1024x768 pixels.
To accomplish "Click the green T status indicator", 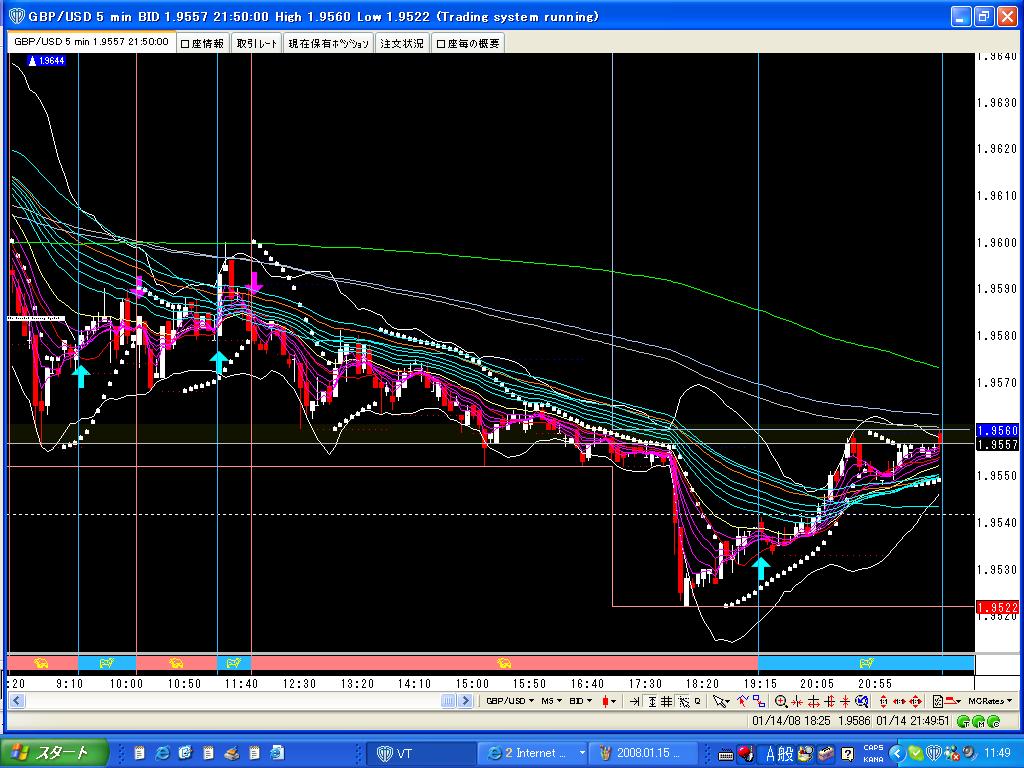I will click(x=963, y=722).
